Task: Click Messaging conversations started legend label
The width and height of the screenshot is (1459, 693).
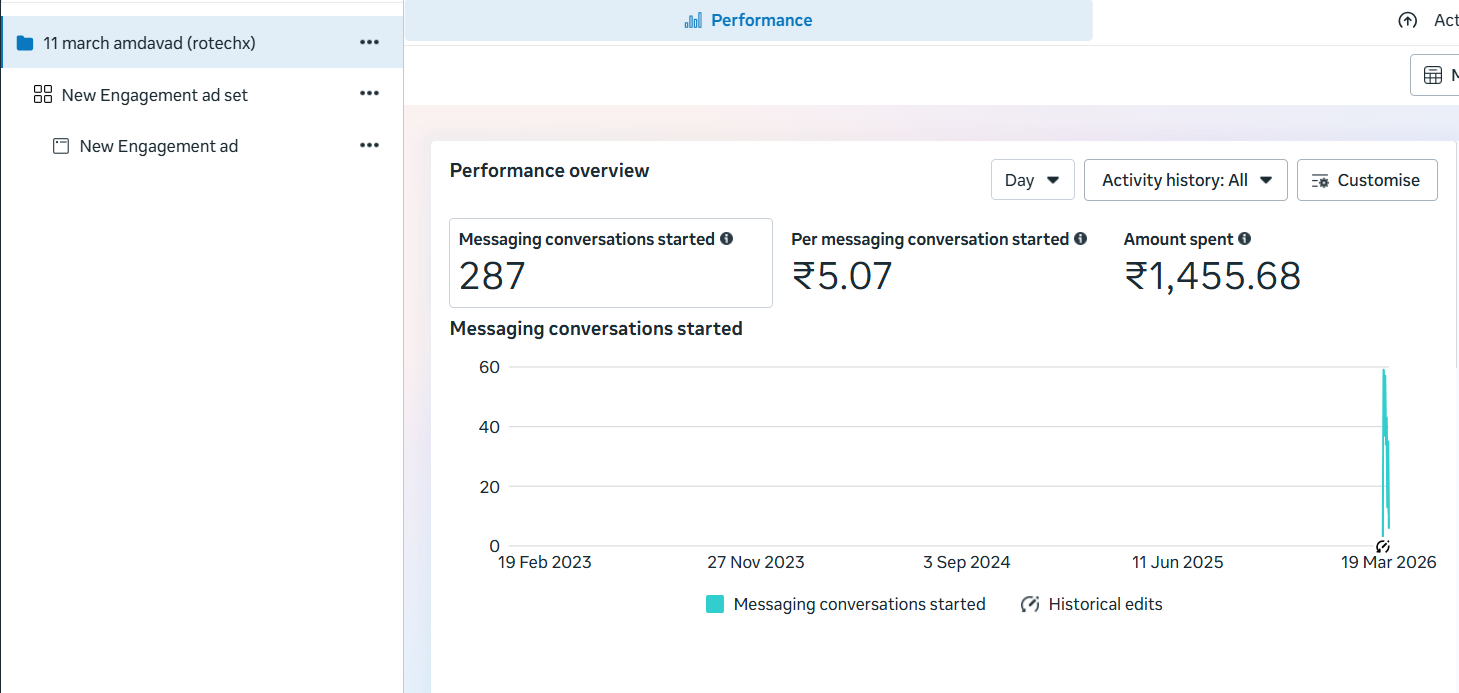Action: tap(859, 604)
